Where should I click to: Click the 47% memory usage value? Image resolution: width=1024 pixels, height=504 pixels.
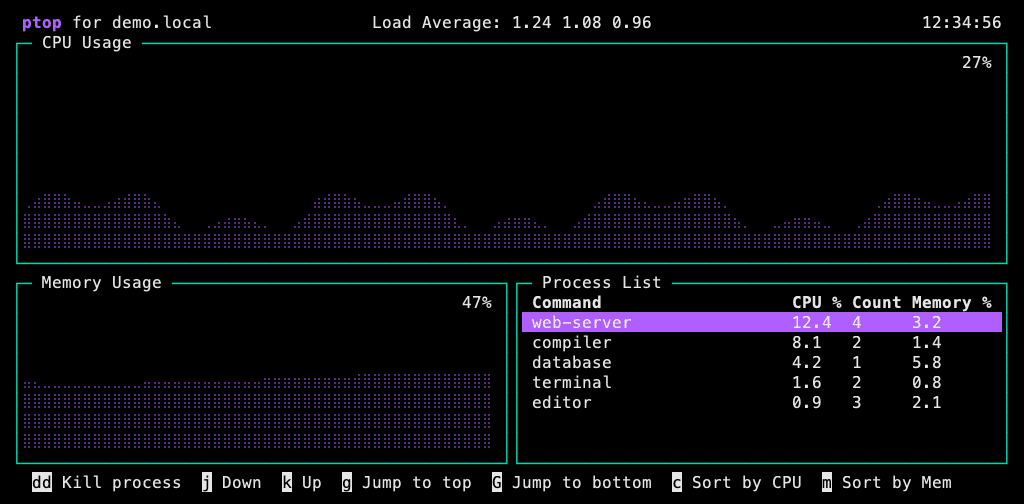coord(477,302)
